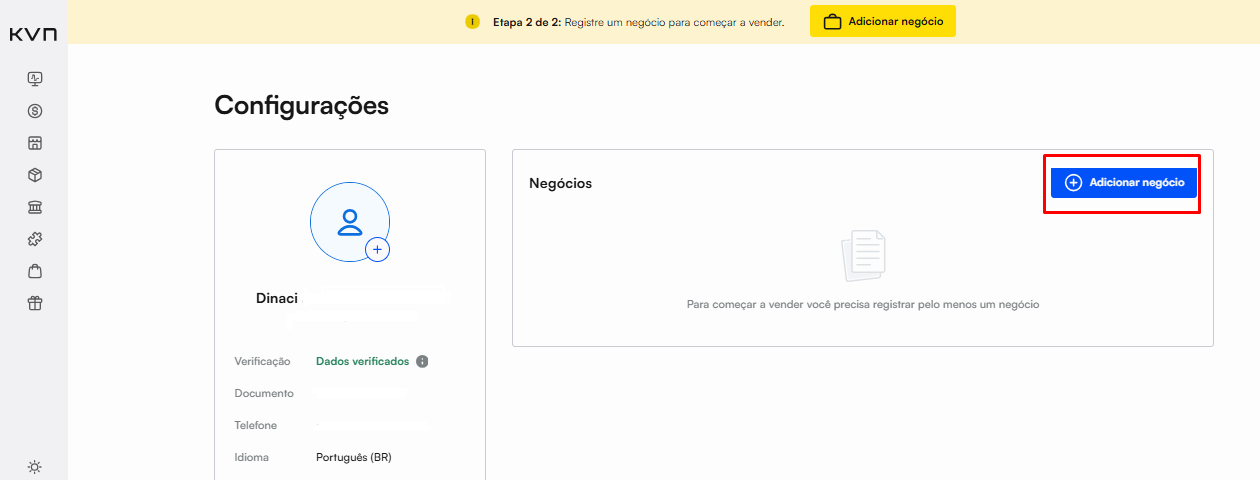Click the Negócios section heading

point(560,183)
